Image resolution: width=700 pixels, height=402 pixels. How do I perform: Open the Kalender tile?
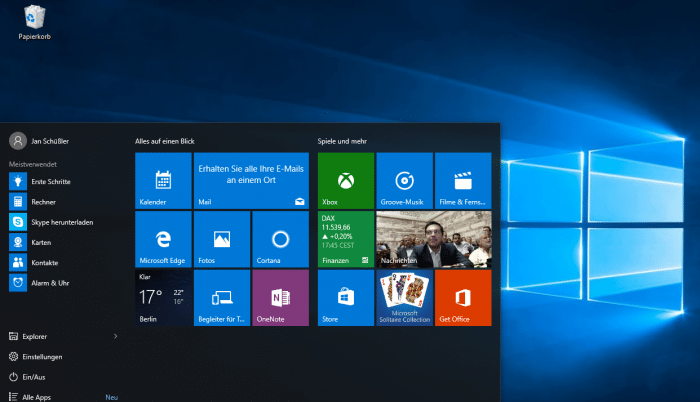click(x=163, y=181)
